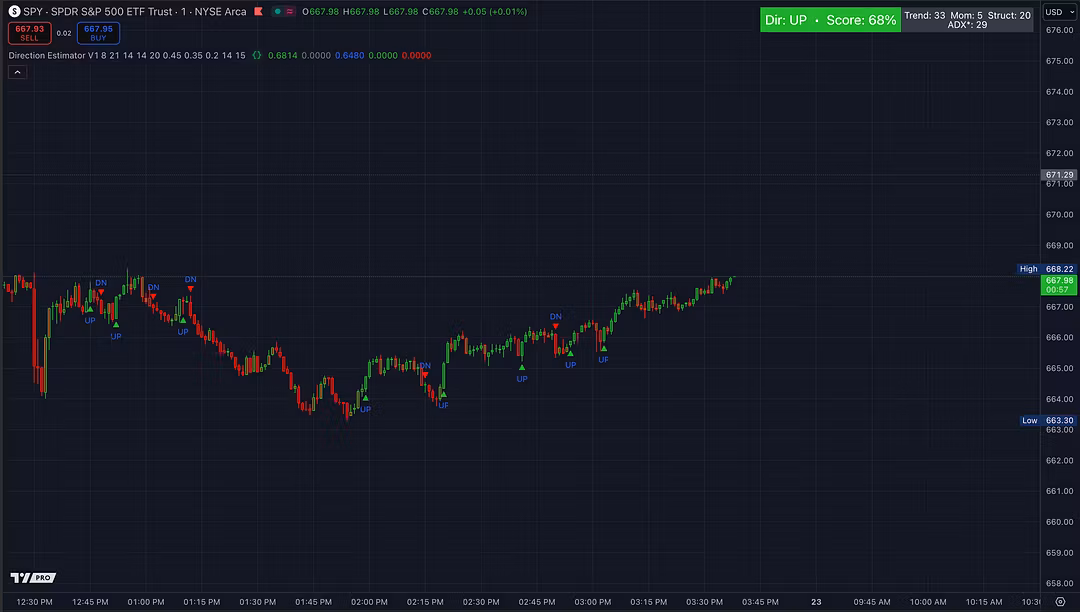This screenshot has height=612, width=1080.
Task: Click the SPY symbol logo icon
Action: (14, 12)
